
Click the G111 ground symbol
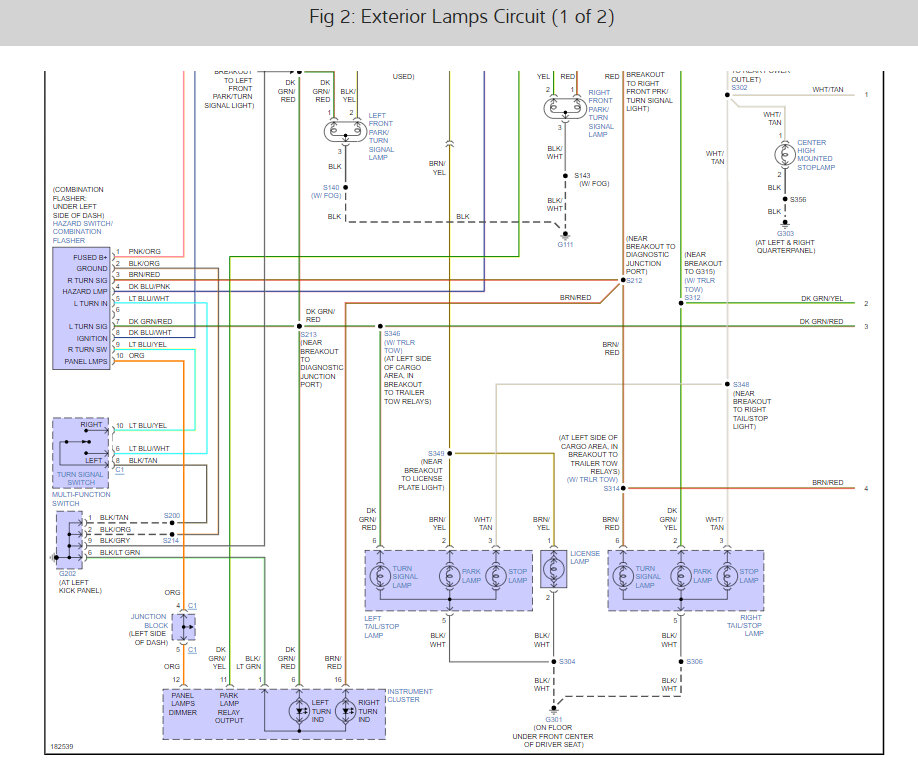point(565,235)
